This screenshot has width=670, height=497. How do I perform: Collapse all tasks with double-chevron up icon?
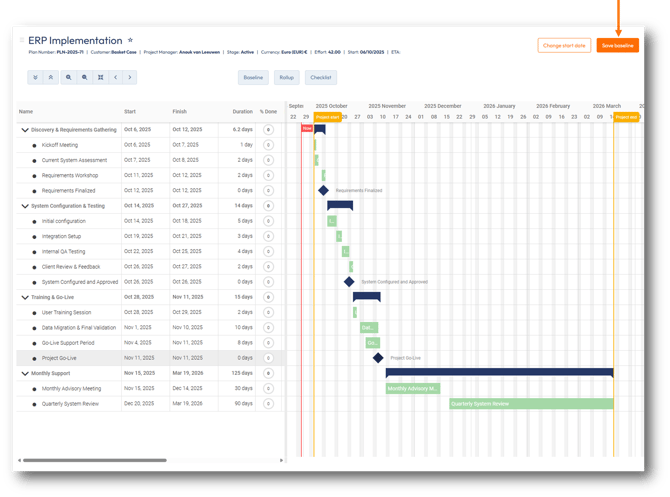click(51, 77)
